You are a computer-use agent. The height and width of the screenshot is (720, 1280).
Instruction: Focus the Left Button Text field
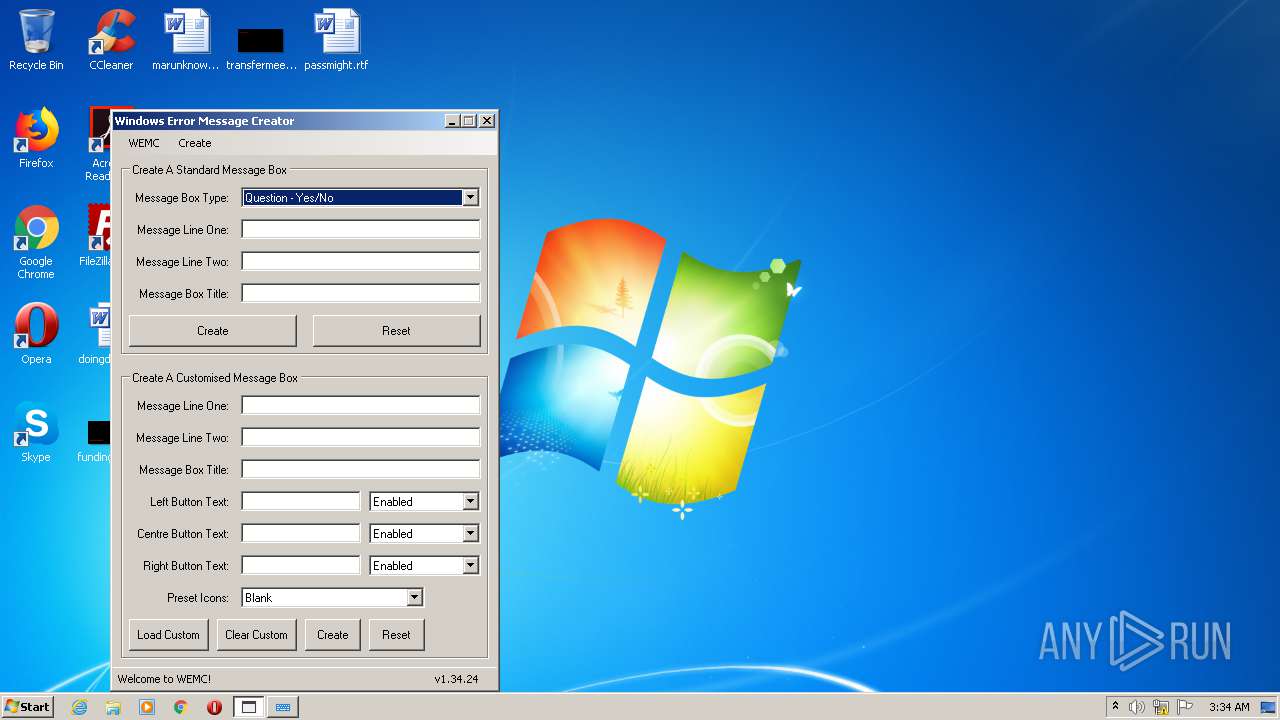click(x=300, y=502)
